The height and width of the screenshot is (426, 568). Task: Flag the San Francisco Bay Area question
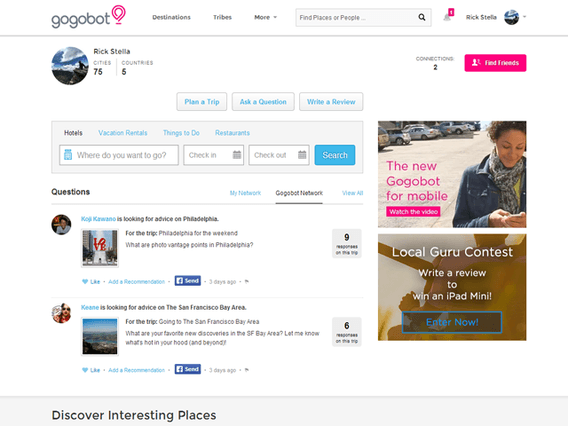point(247,370)
